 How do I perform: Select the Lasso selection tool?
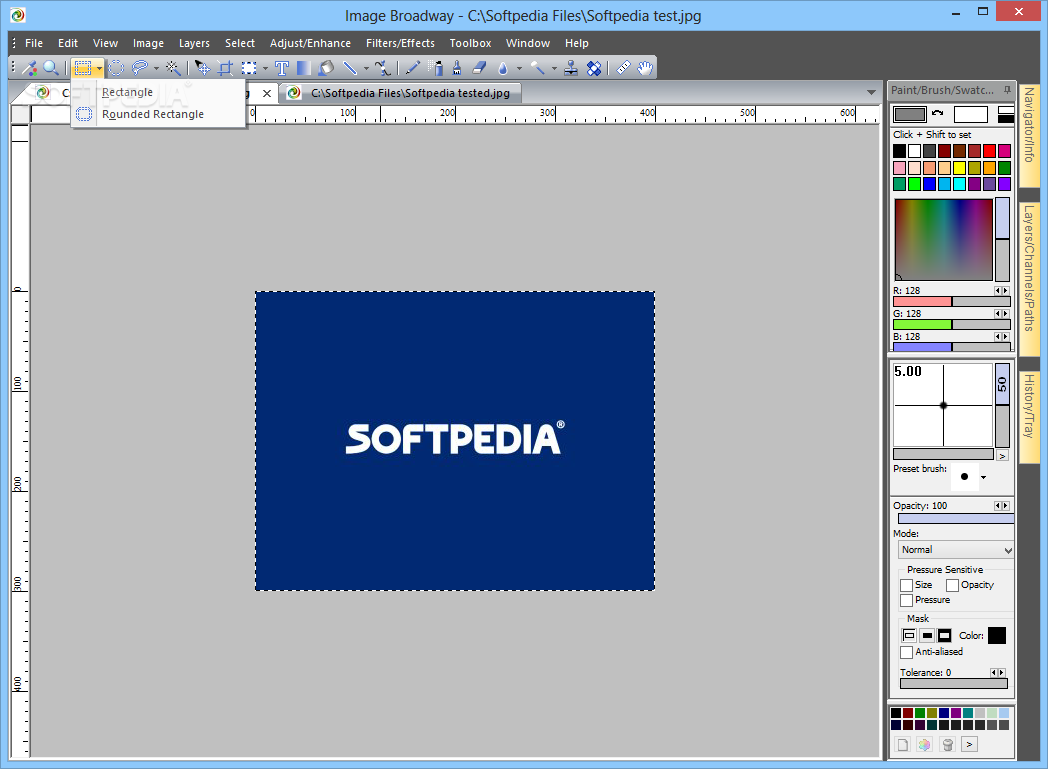[x=140, y=67]
